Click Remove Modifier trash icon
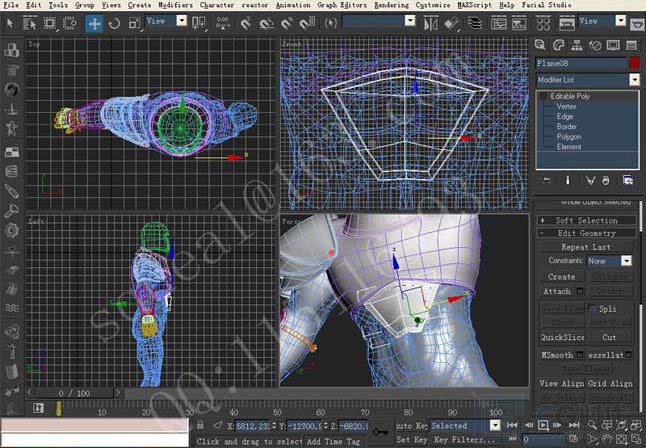Image resolution: width=646 pixels, height=448 pixels. click(606, 180)
